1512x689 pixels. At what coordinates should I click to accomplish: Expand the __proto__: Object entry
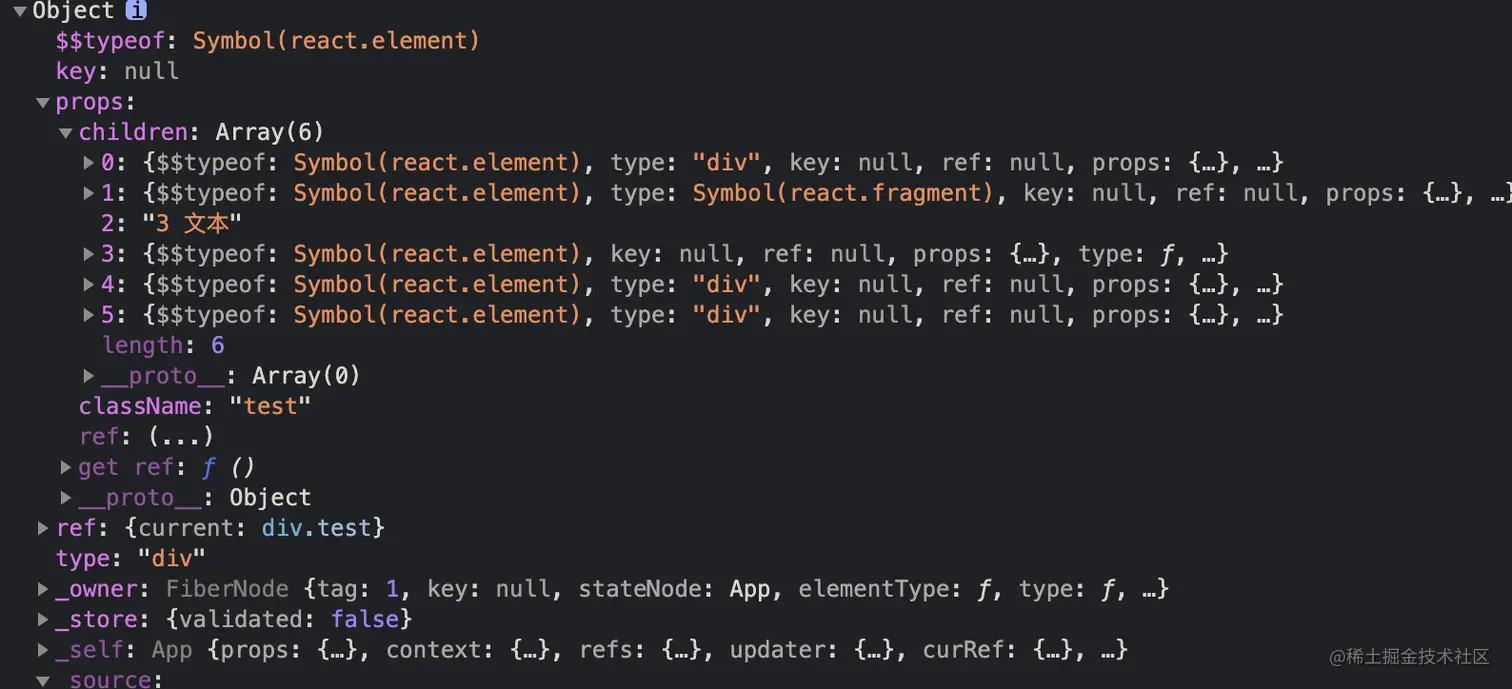66,498
